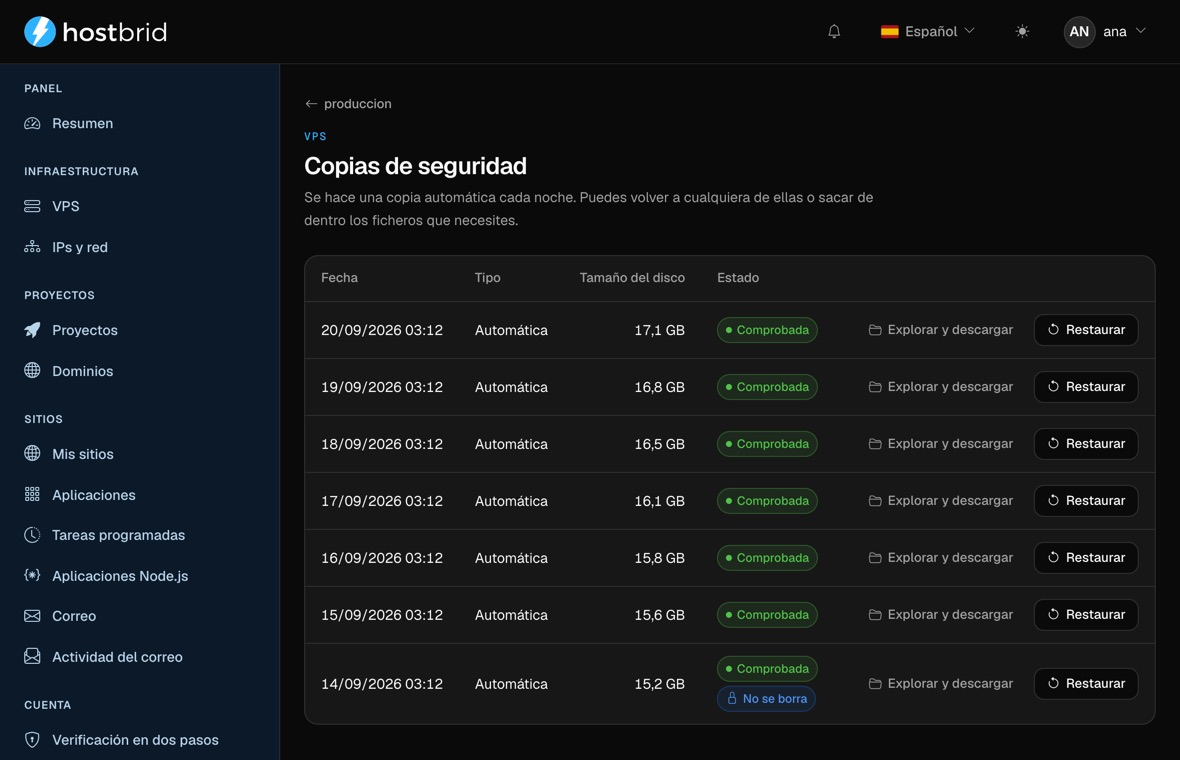Click the Dominios globe icon
The width and height of the screenshot is (1180, 760).
(32, 370)
